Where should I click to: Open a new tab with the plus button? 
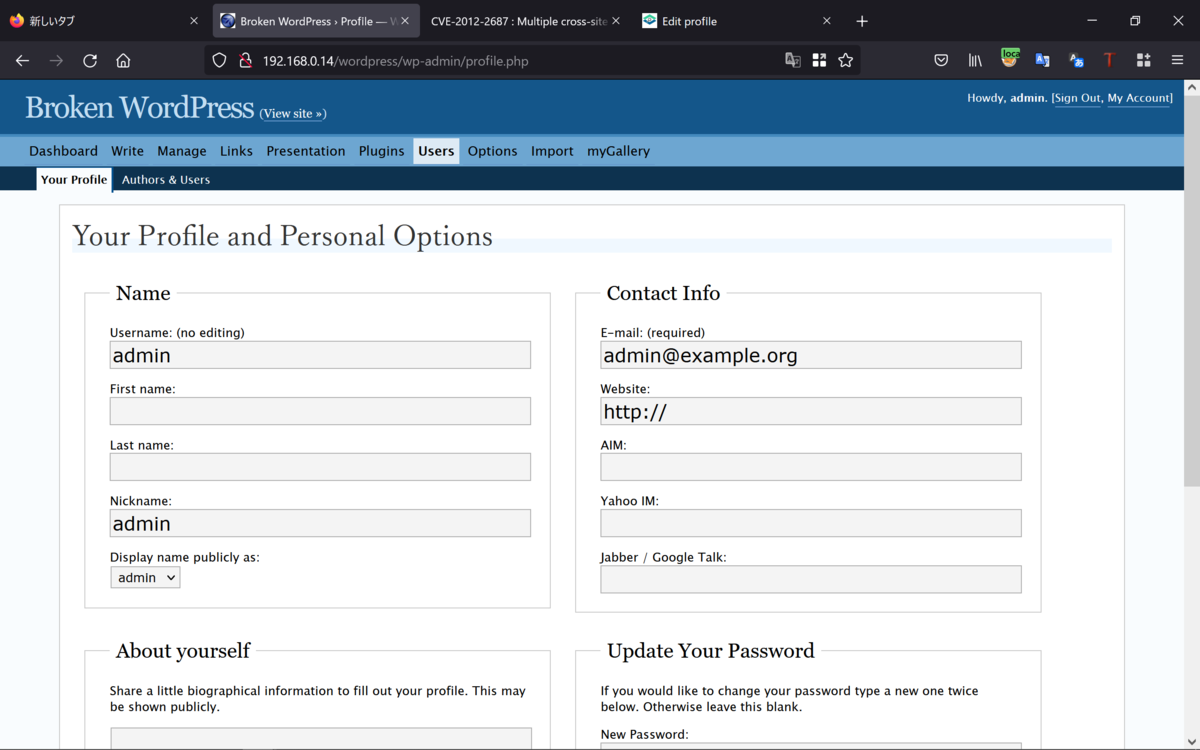(x=862, y=21)
